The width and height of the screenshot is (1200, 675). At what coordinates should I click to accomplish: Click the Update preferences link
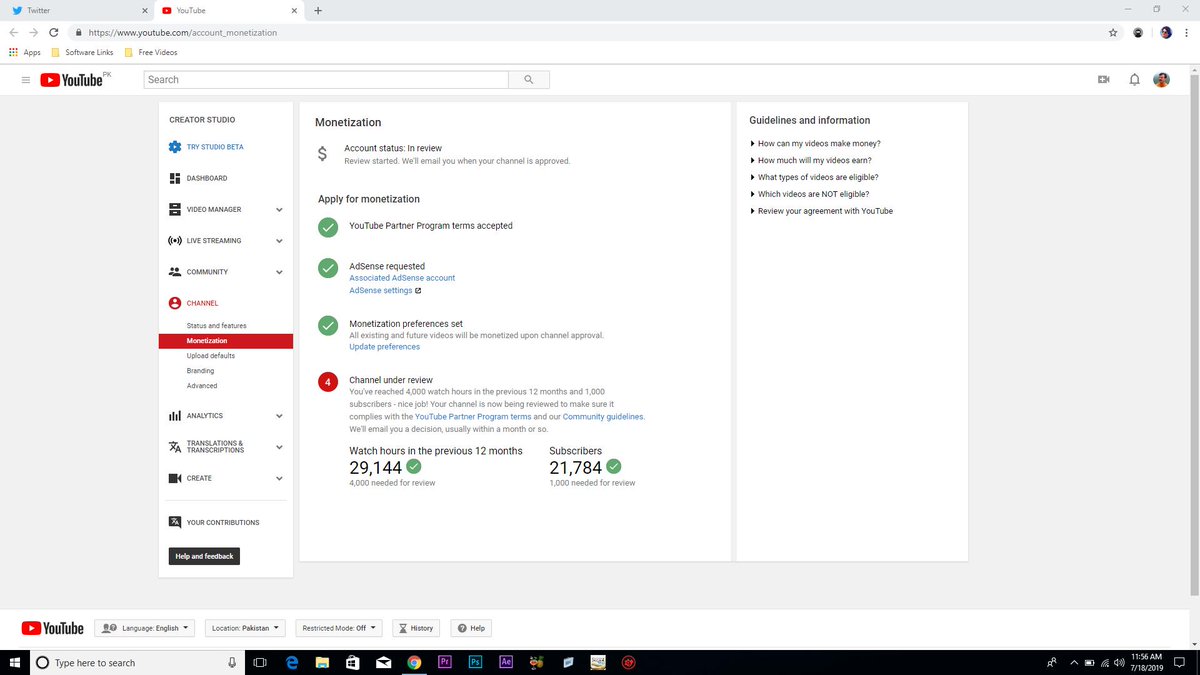[x=384, y=347]
